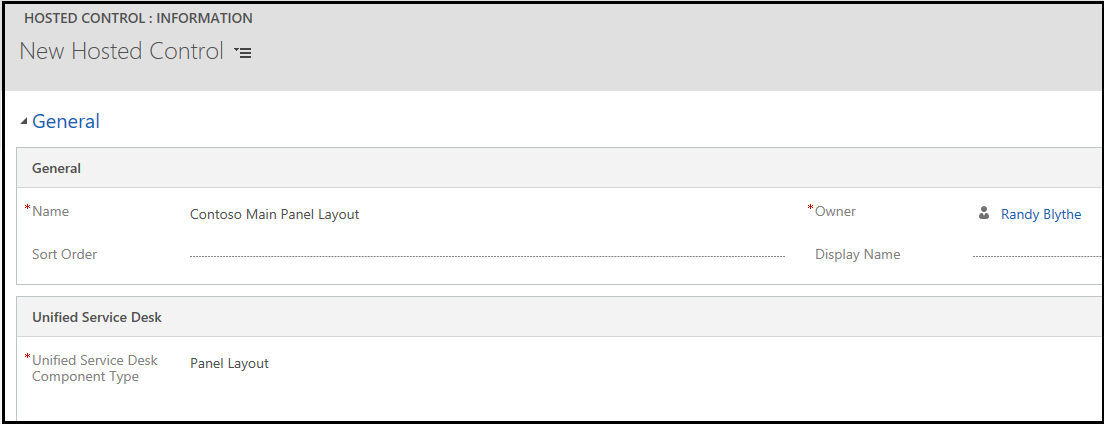Screen dimensions: 1104x424
Task: Click the Name field label
Action: pos(51,211)
